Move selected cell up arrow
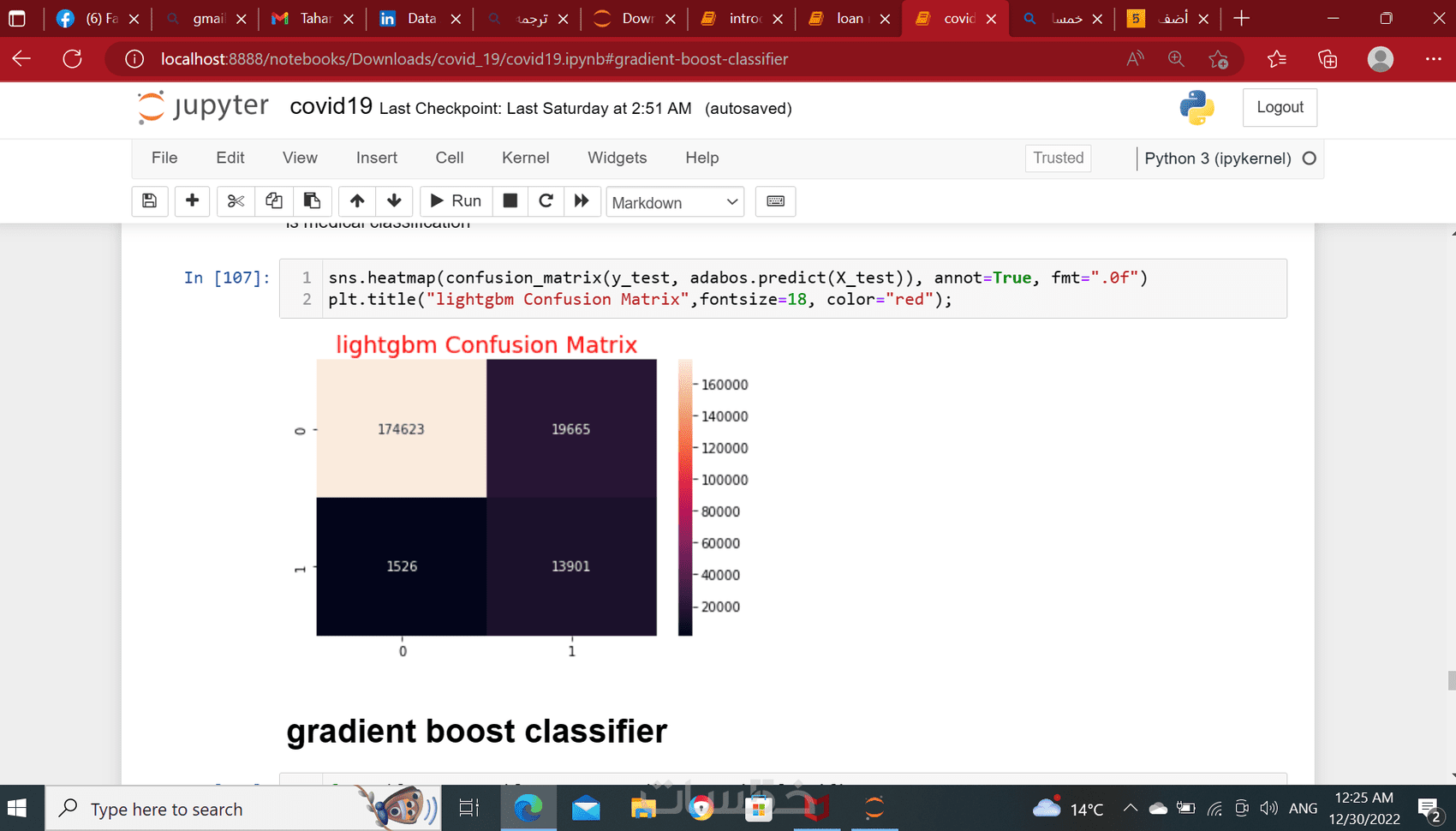The image size is (1456, 831). [x=357, y=201]
